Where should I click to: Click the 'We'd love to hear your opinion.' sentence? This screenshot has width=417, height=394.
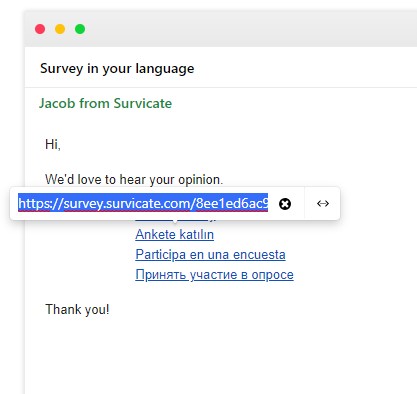[x=134, y=179]
